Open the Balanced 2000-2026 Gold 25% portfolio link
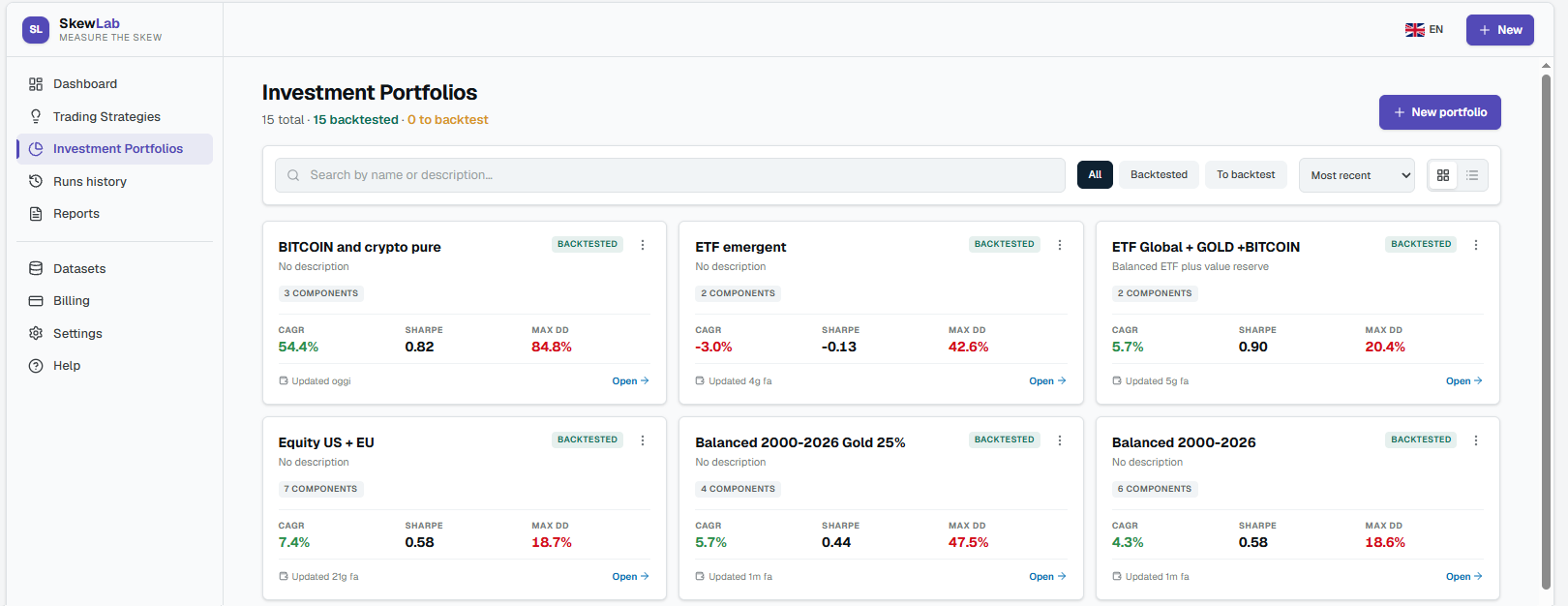Screen dimensions: 1568x606 tap(1047, 577)
